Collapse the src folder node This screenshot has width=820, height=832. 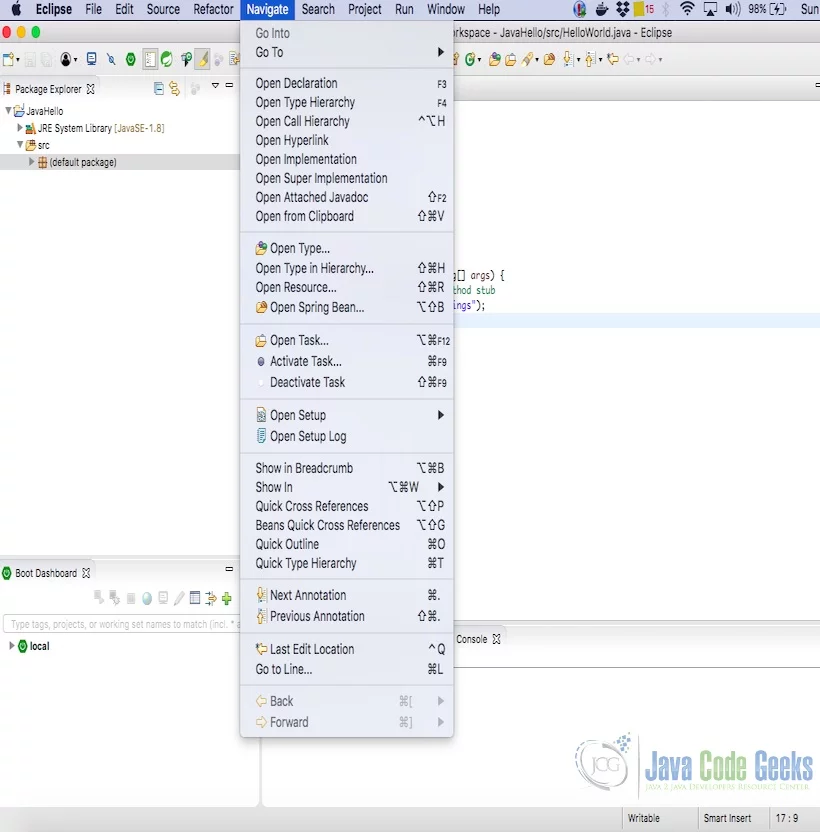(x=20, y=144)
